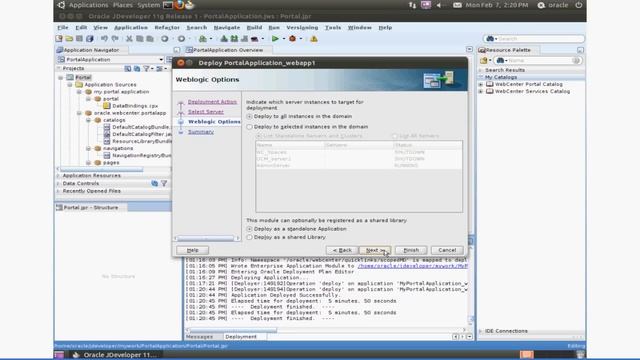Screen dimensions: 640x360
Task: Click the Redo toolbar icon
Action: (115, 39)
